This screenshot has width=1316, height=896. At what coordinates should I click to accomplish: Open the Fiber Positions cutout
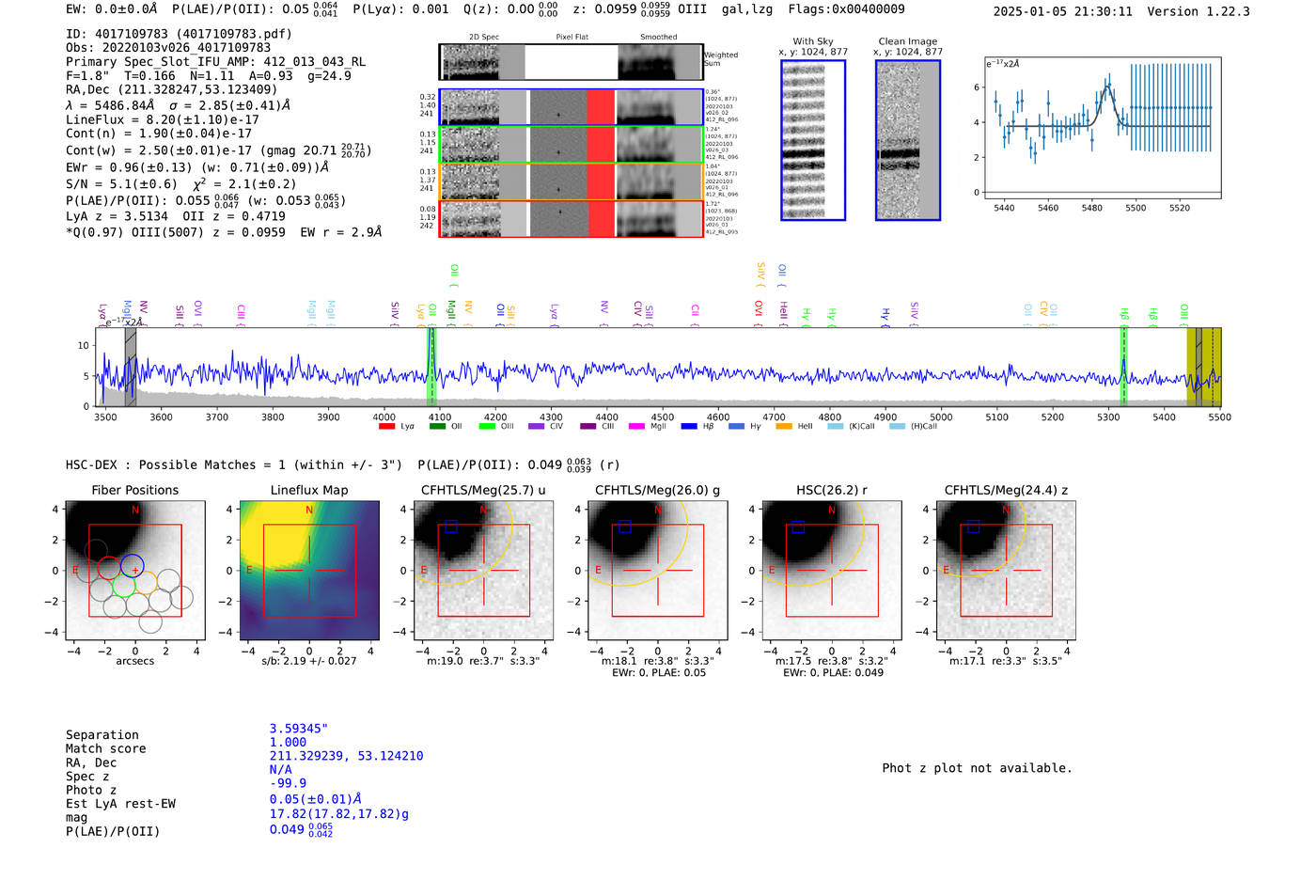[x=135, y=571]
